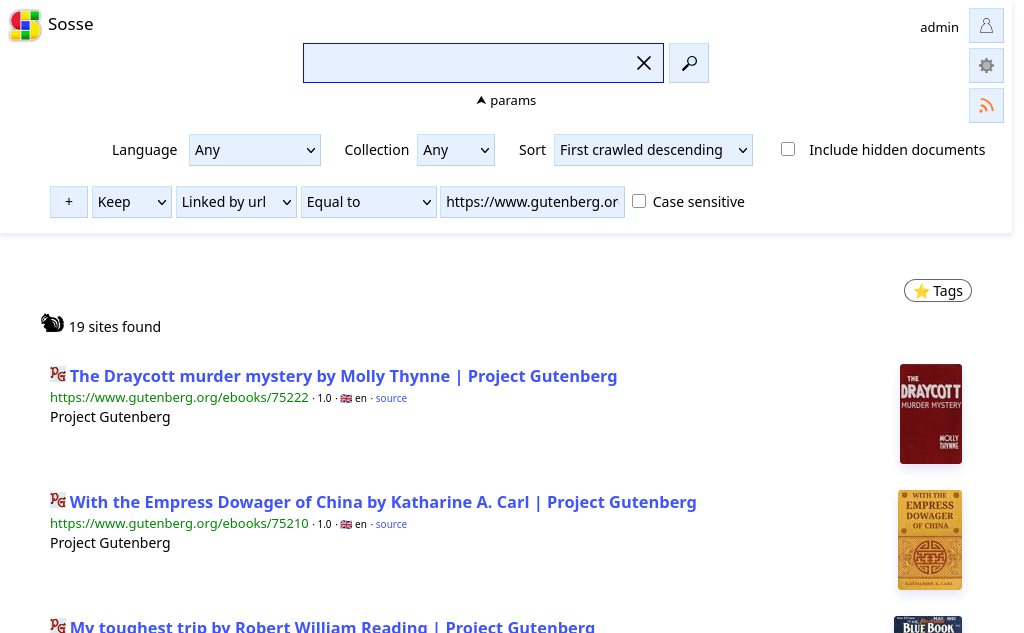Image resolution: width=1024 pixels, height=633 pixels.
Task: Open My toughest trip result title
Action: pos(332,626)
